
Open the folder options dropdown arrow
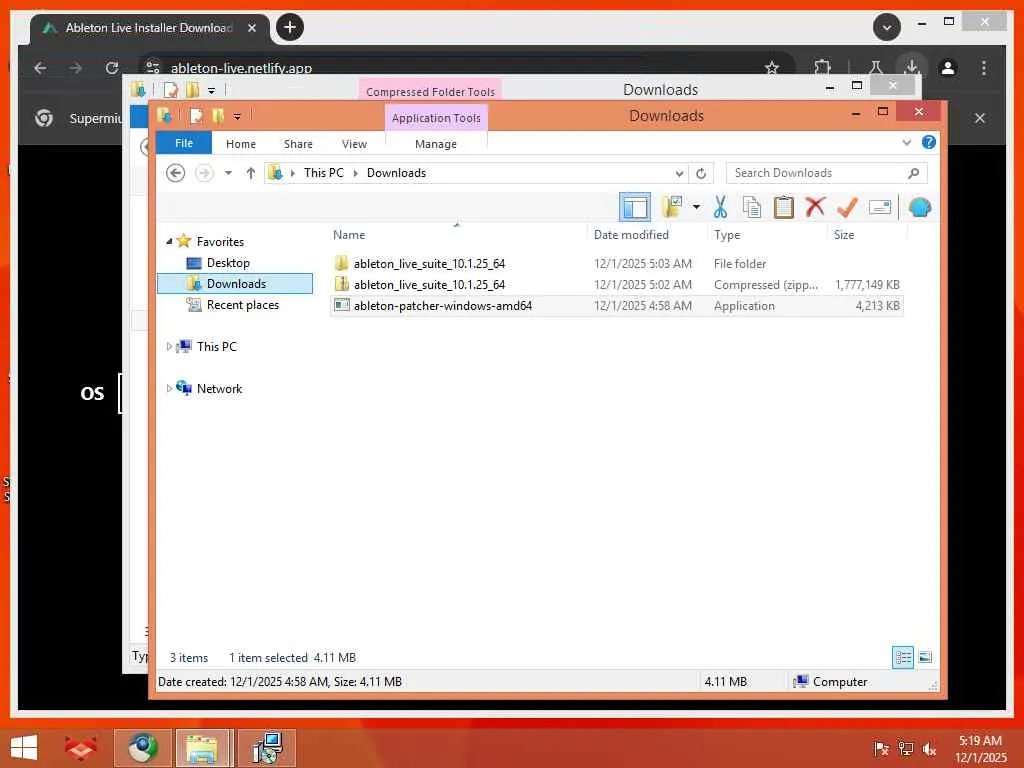[x=696, y=207]
